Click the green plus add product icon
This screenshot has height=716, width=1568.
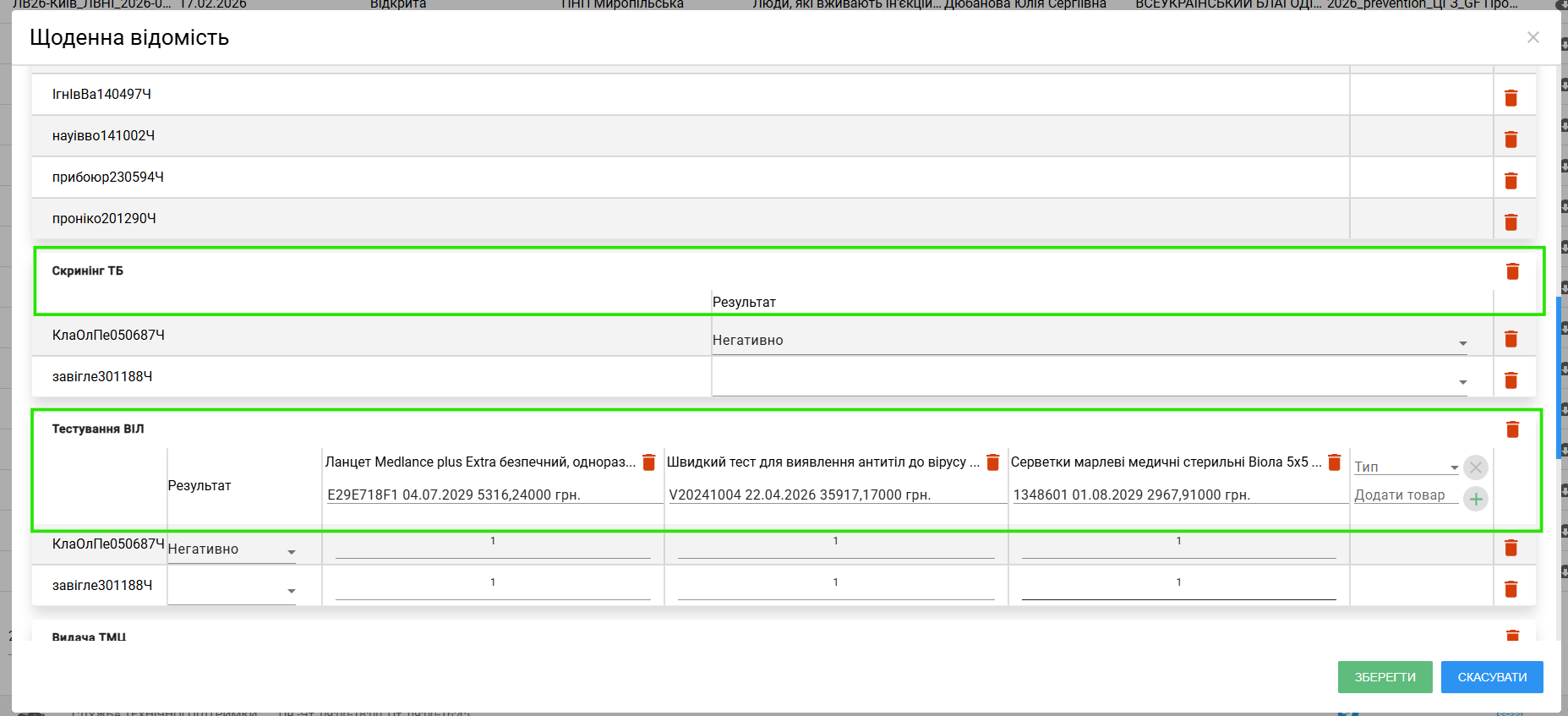[1476, 499]
